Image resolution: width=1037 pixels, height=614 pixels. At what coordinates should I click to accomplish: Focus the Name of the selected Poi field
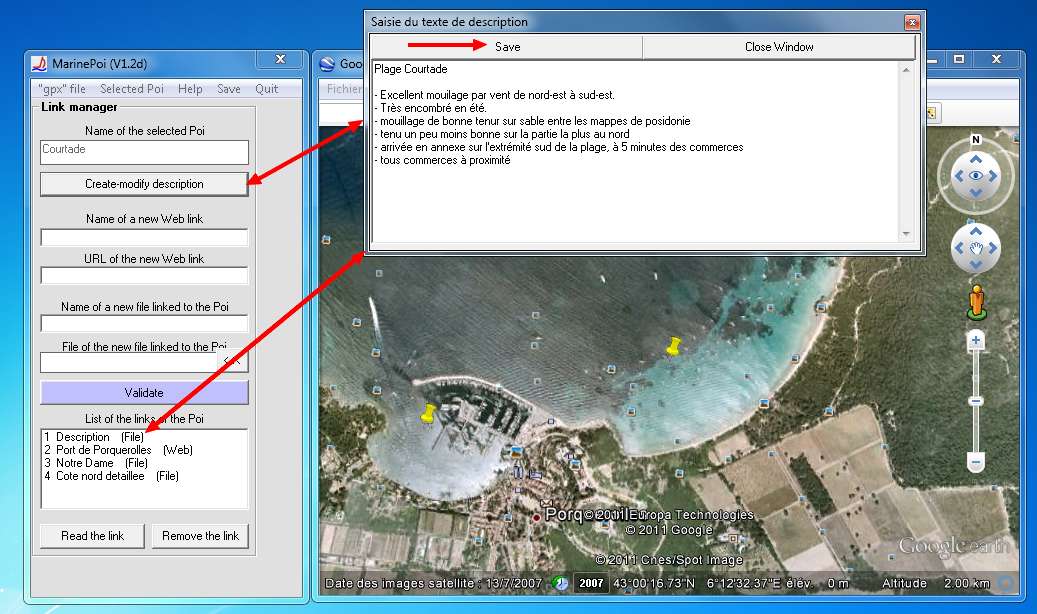(x=144, y=152)
